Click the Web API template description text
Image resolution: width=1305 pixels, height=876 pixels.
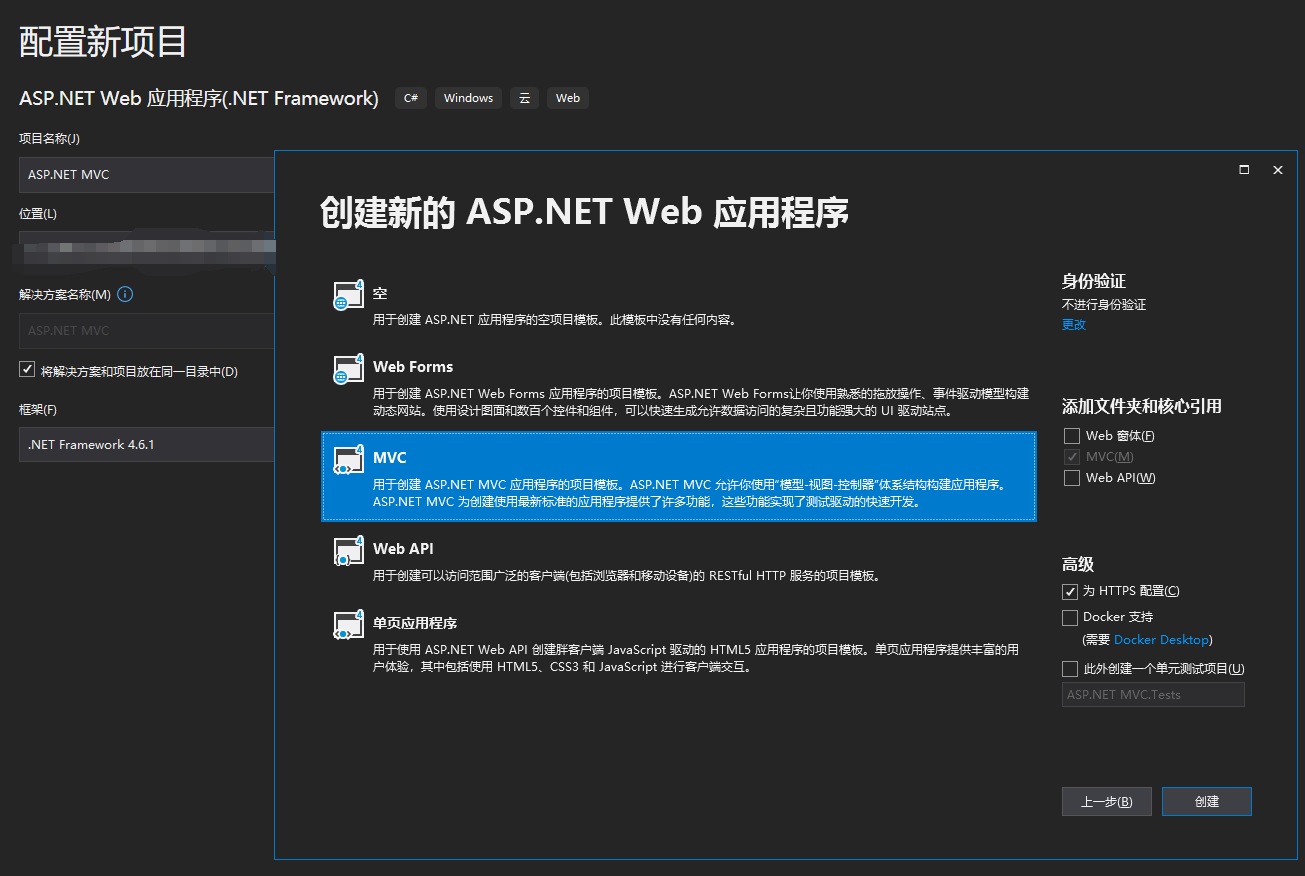click(626, 576)
